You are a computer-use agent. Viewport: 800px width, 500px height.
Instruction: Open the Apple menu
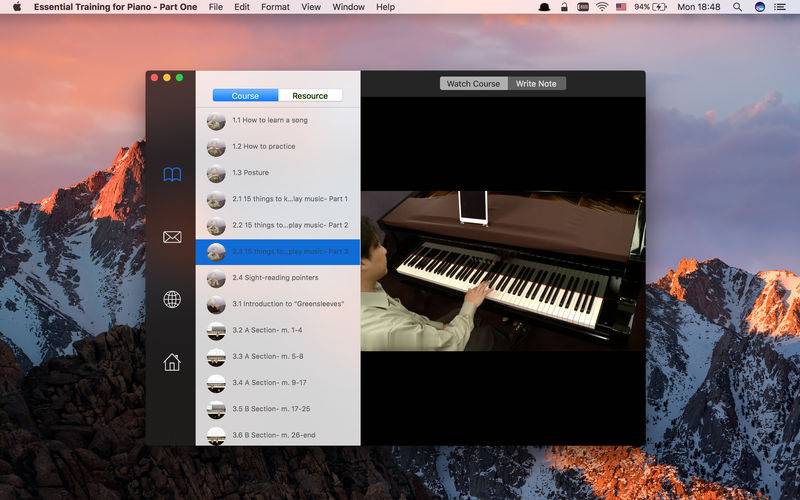tap(17, 7)
